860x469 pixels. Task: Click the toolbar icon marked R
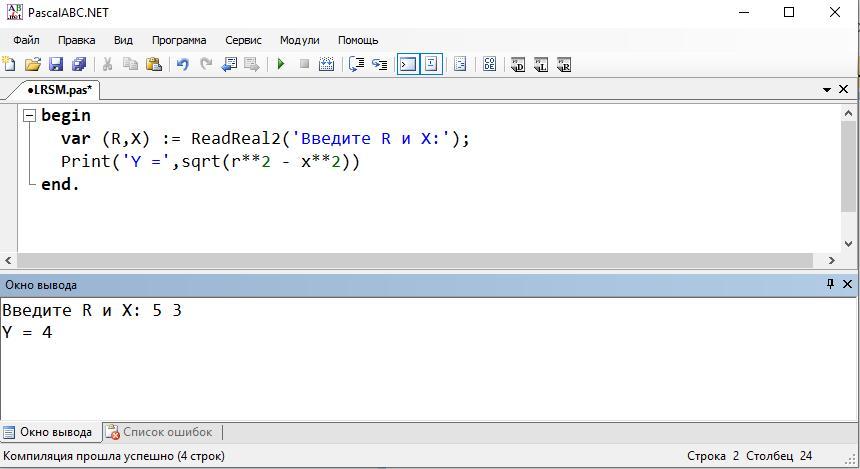(x=564, y=64)
